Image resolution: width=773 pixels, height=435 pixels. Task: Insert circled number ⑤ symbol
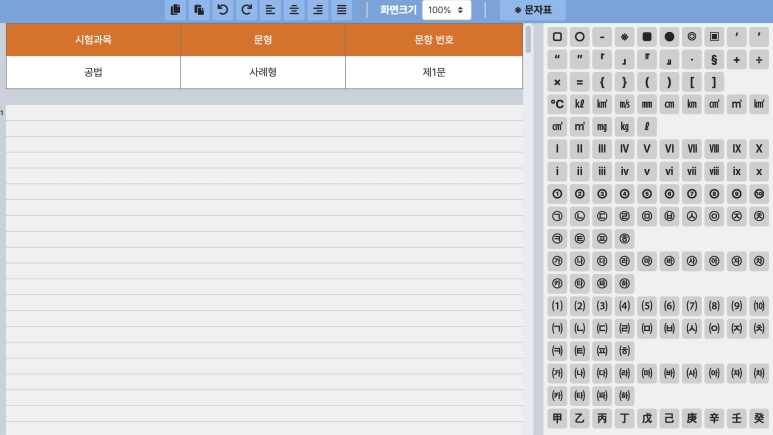647,194
